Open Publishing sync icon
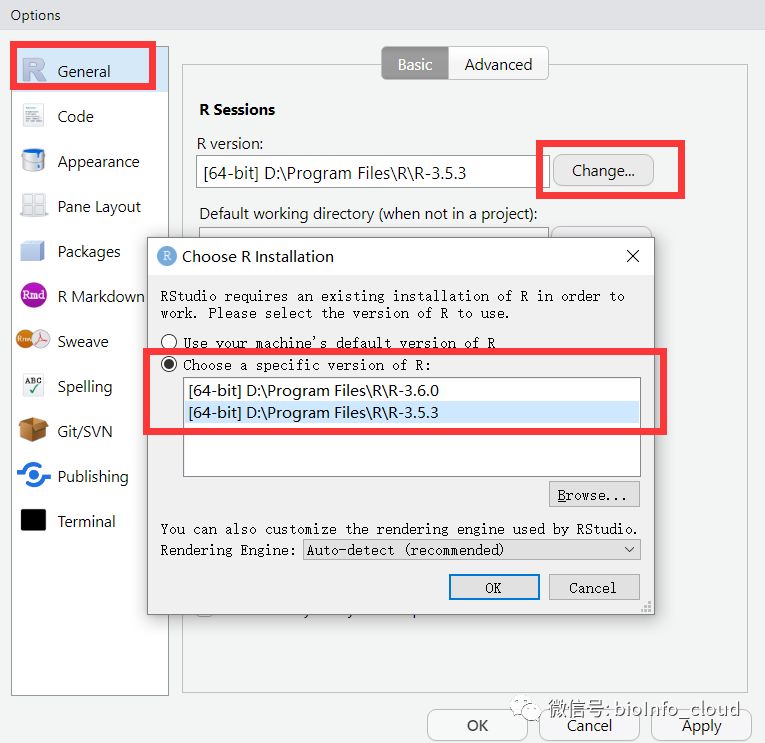The image size is (765, 743). click(33, 475)
